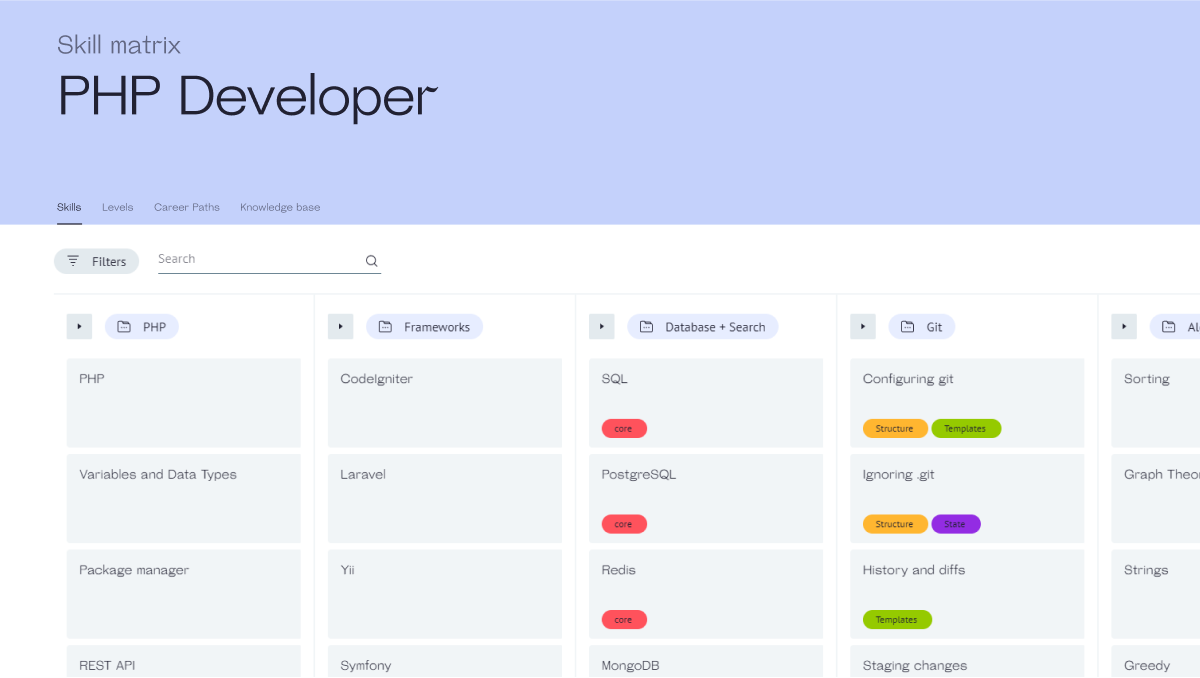Click the folder icon beside Database + Search
Viewport: 1200px width, 678px height.
646,327
